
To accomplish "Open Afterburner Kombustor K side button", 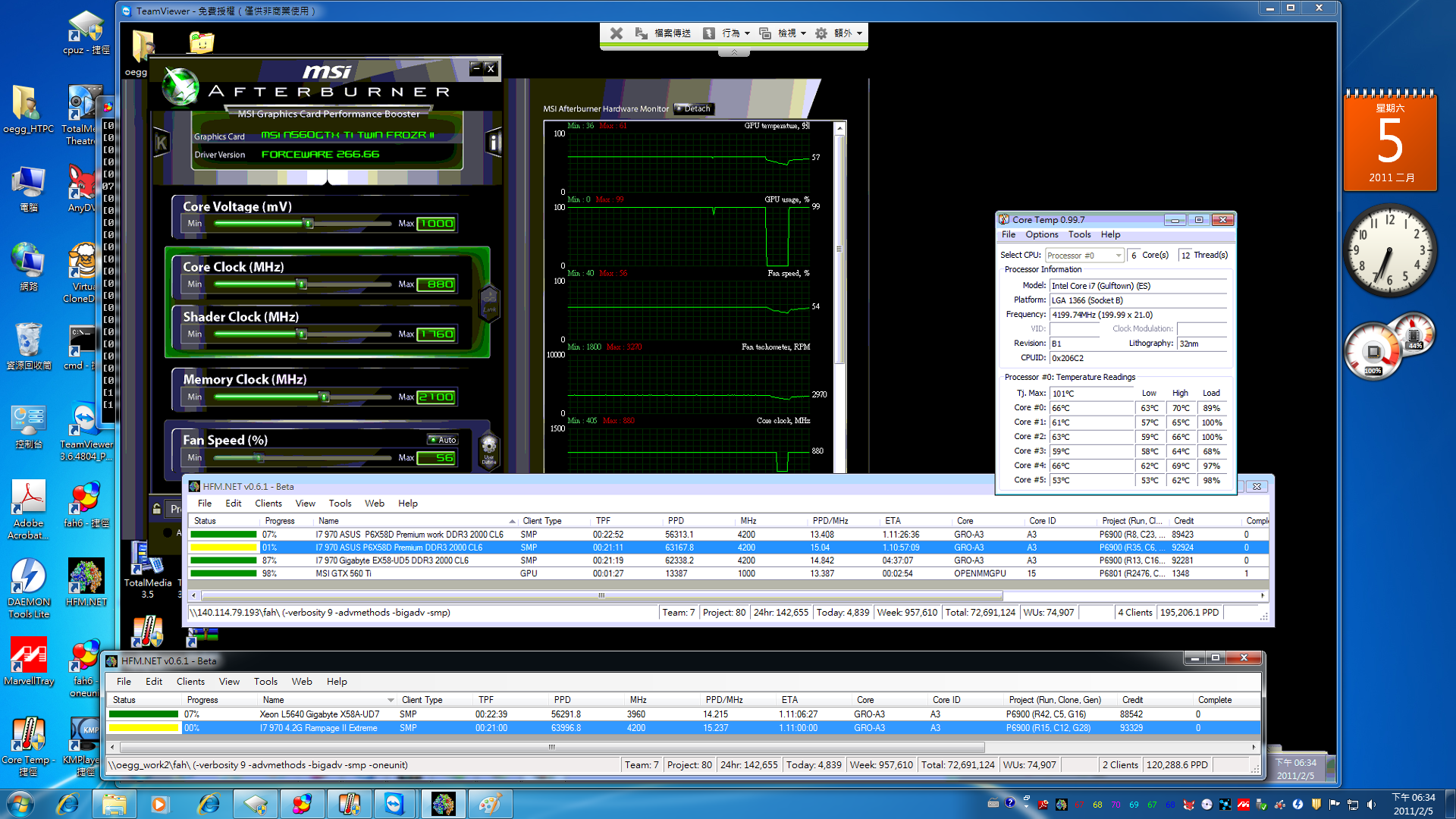I will click(161, 142).
